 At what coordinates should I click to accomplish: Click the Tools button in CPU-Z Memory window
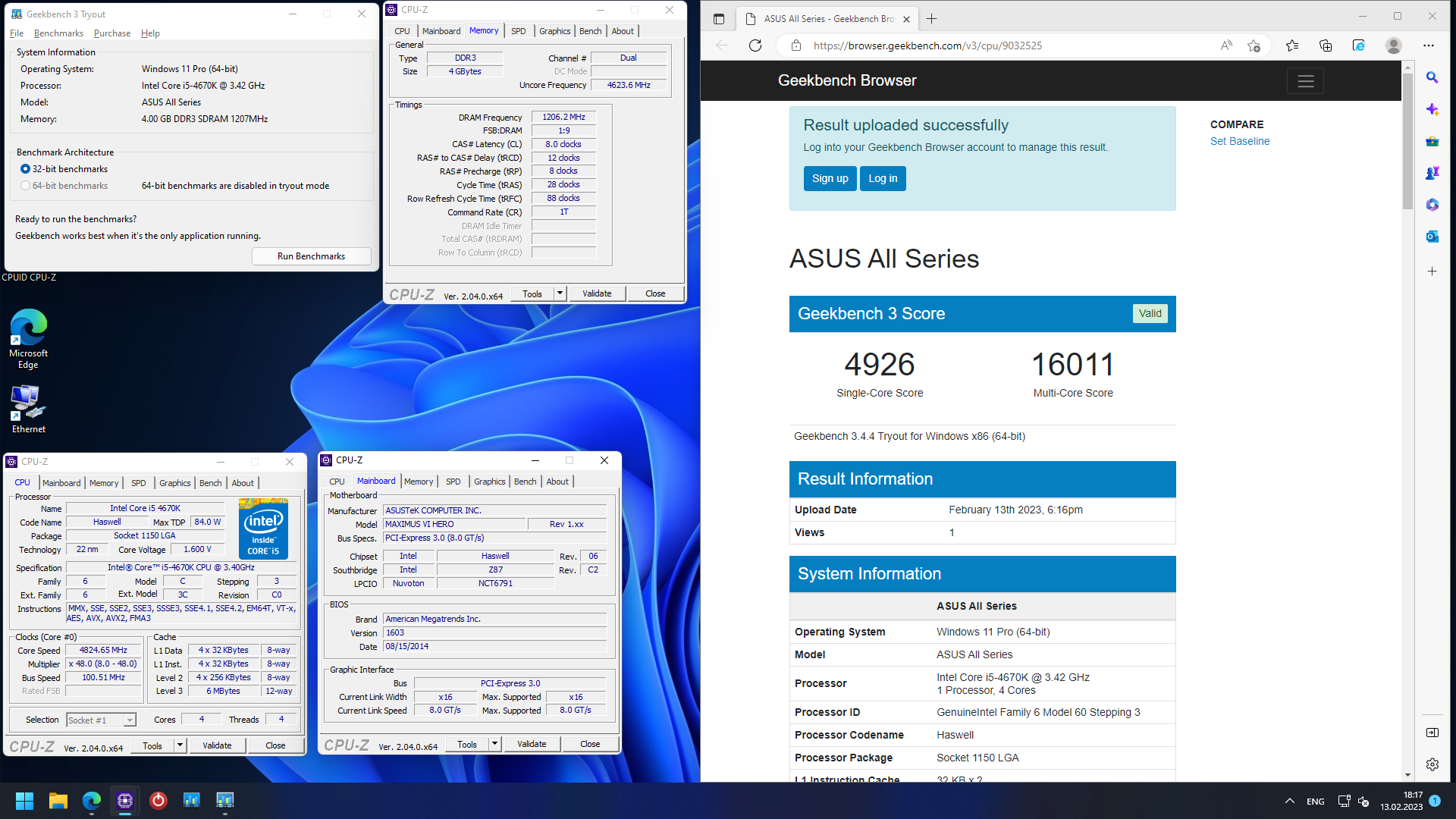532,293
